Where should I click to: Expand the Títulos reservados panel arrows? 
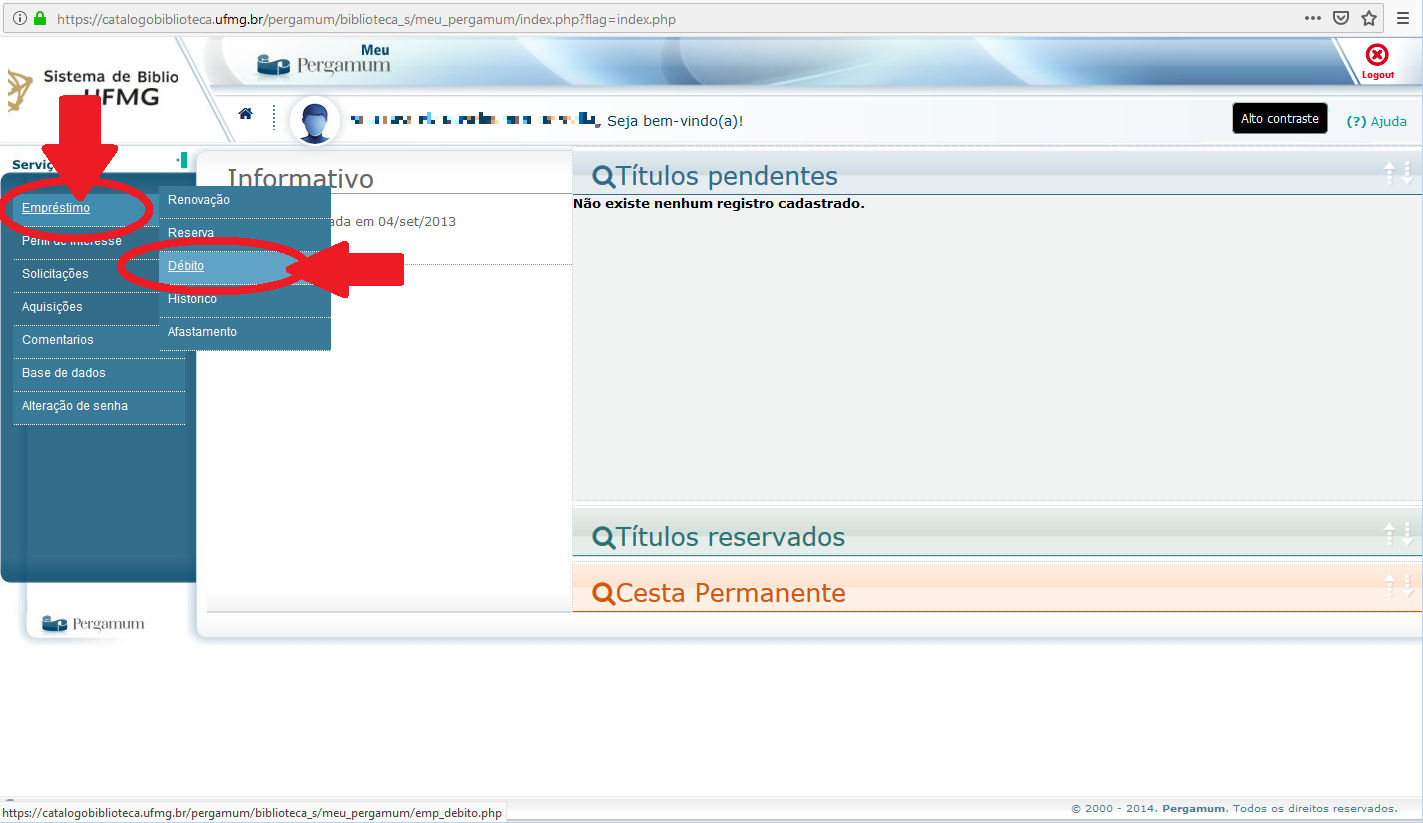pos(1397,534)
